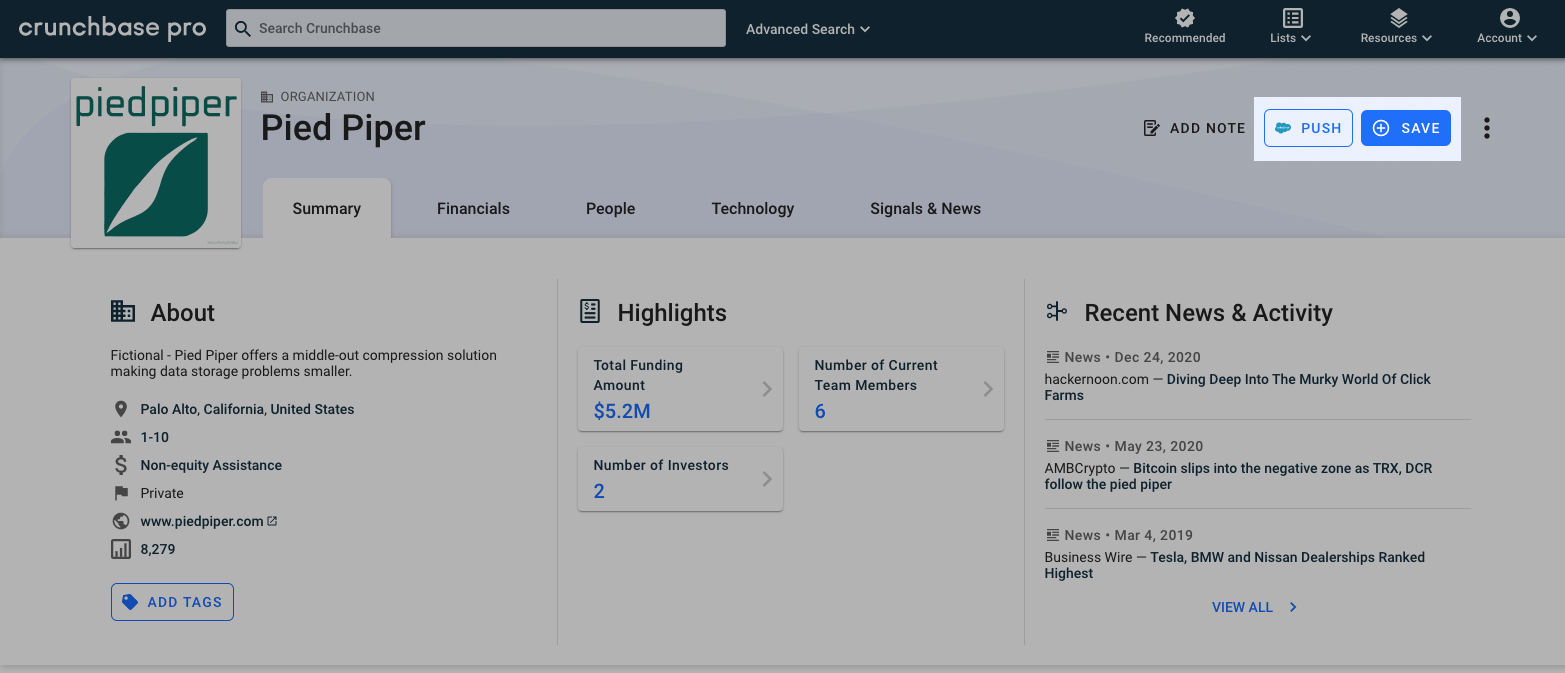Open the Lists menu

1291,27
